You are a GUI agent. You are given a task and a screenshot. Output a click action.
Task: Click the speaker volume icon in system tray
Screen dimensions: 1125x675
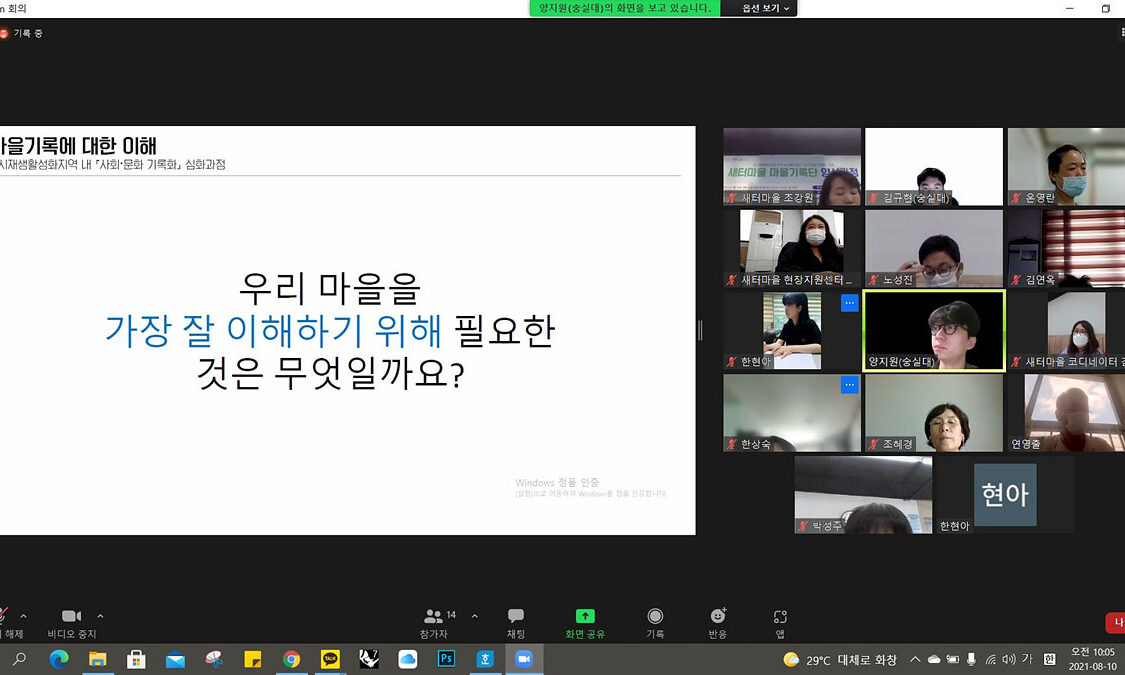point(1008,660)
